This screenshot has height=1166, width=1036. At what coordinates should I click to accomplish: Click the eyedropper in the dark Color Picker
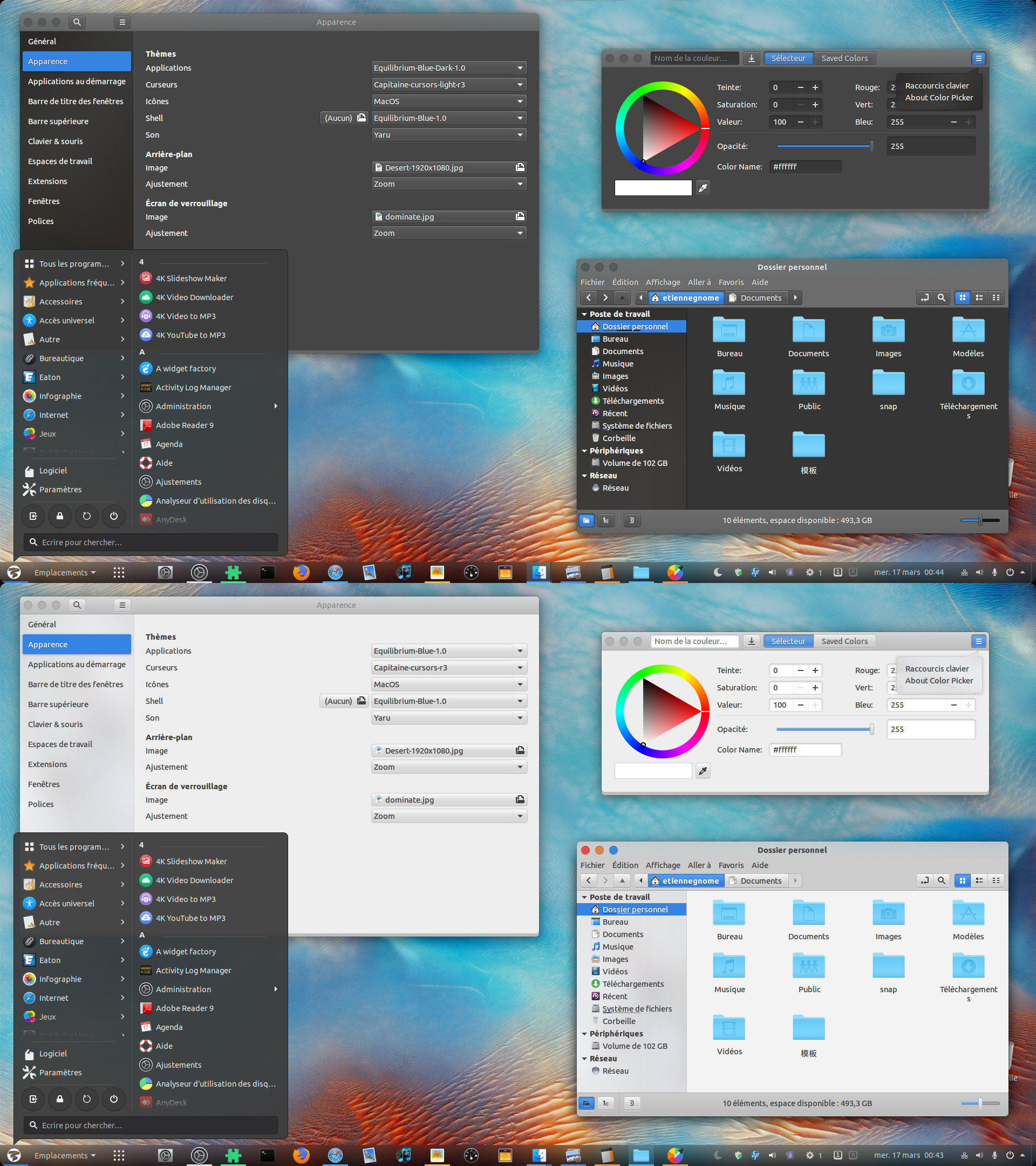click(x=703, y=188)
